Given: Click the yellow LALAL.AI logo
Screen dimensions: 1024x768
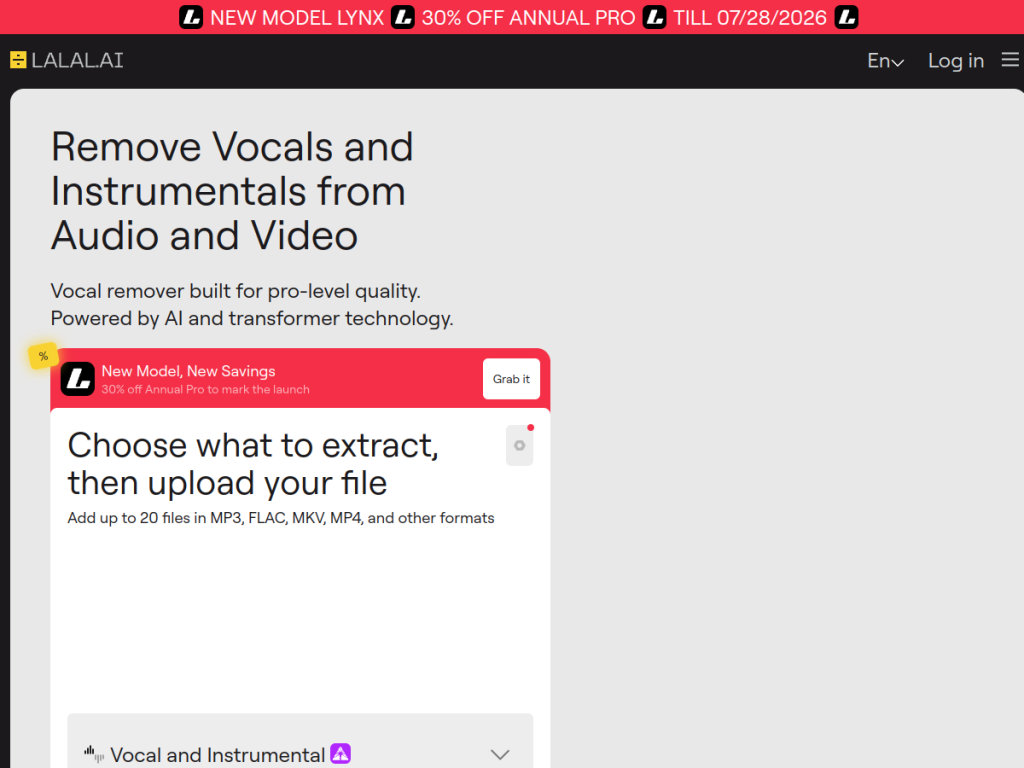Looking at the screenshot, I should (67, 60).
